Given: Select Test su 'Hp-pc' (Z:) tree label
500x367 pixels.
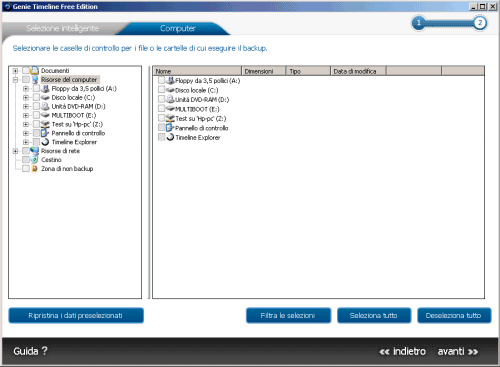Looking at the screenshot, I should pos(77,124).
